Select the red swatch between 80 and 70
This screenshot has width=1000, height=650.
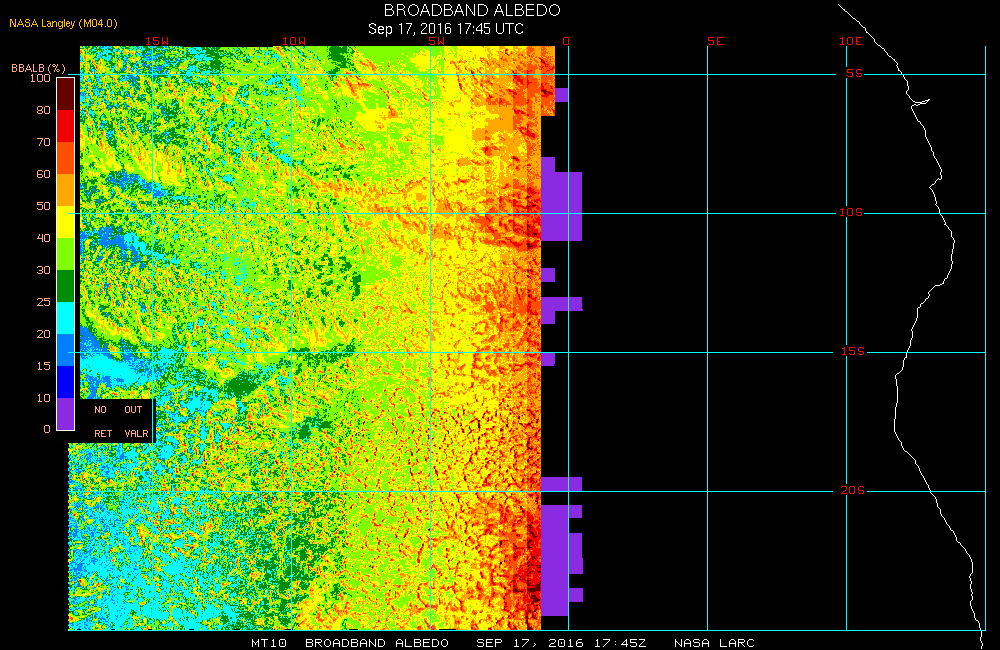click(66, 126)
